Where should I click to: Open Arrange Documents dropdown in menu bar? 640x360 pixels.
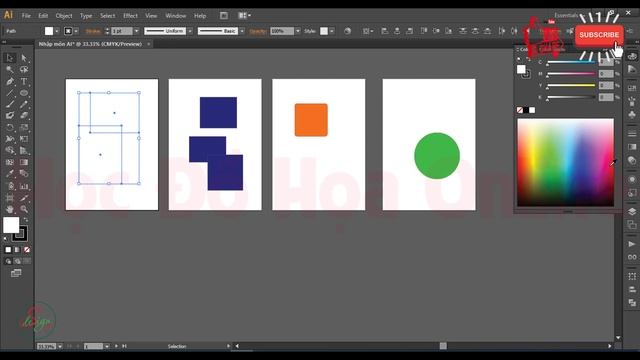[x=244, y=16]
